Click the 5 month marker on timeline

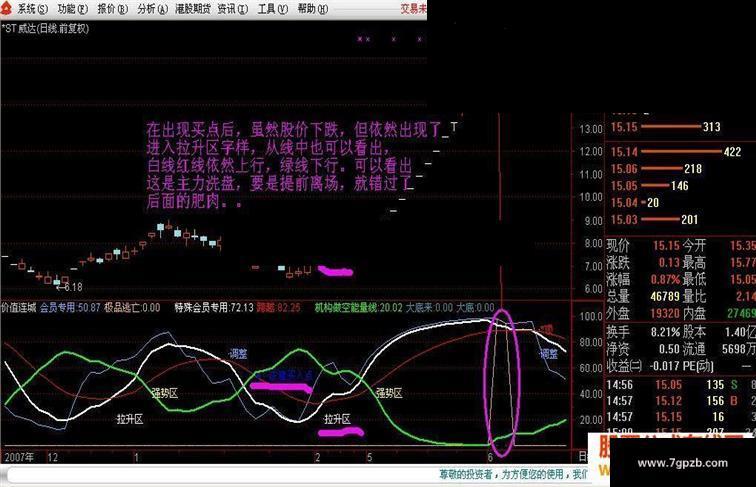click(369, 457)
